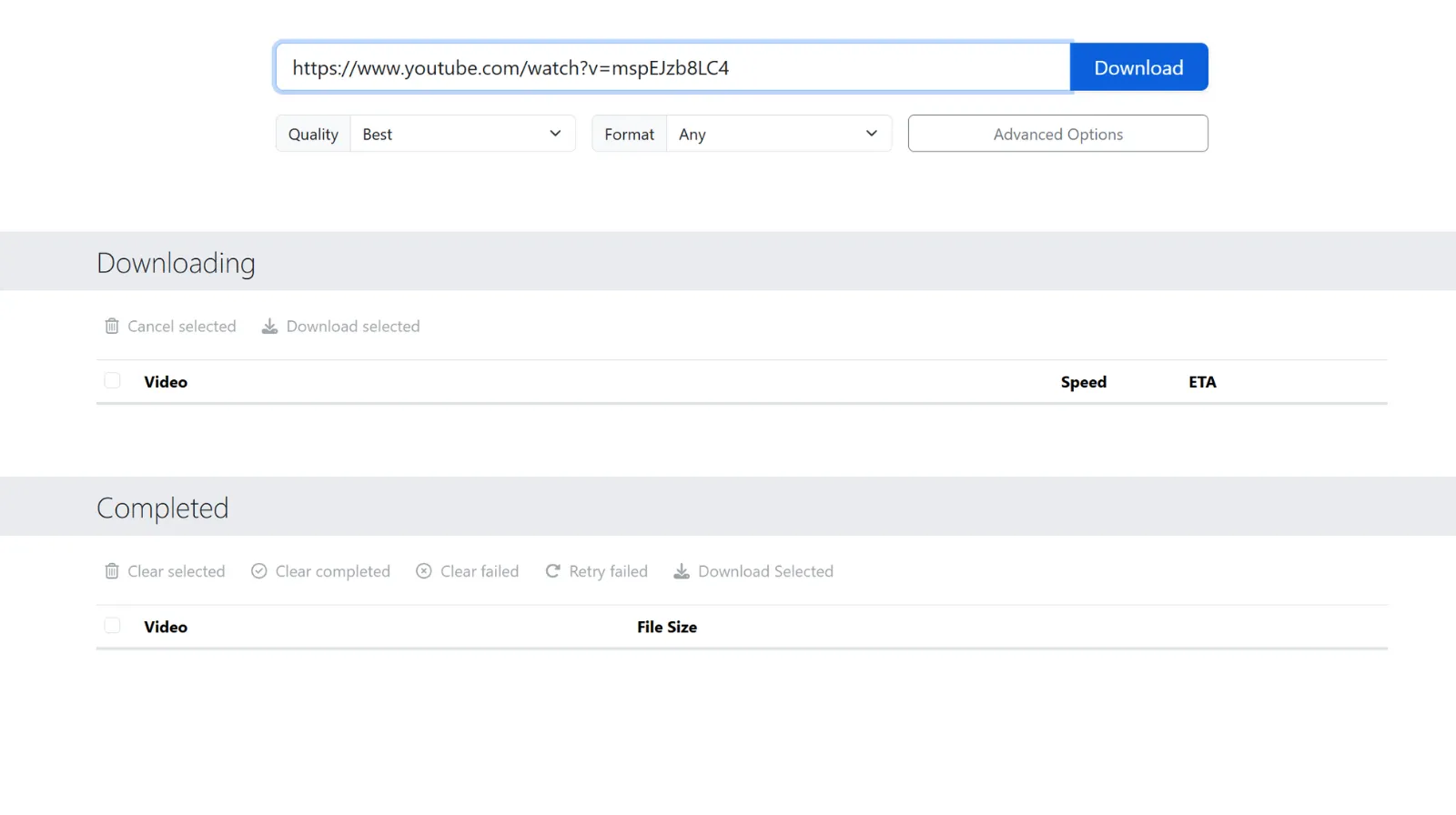Open the Format dropdown set to Any
Image resolution: width=1456 pixels, height=815 pixels.
tap(778, 134)
